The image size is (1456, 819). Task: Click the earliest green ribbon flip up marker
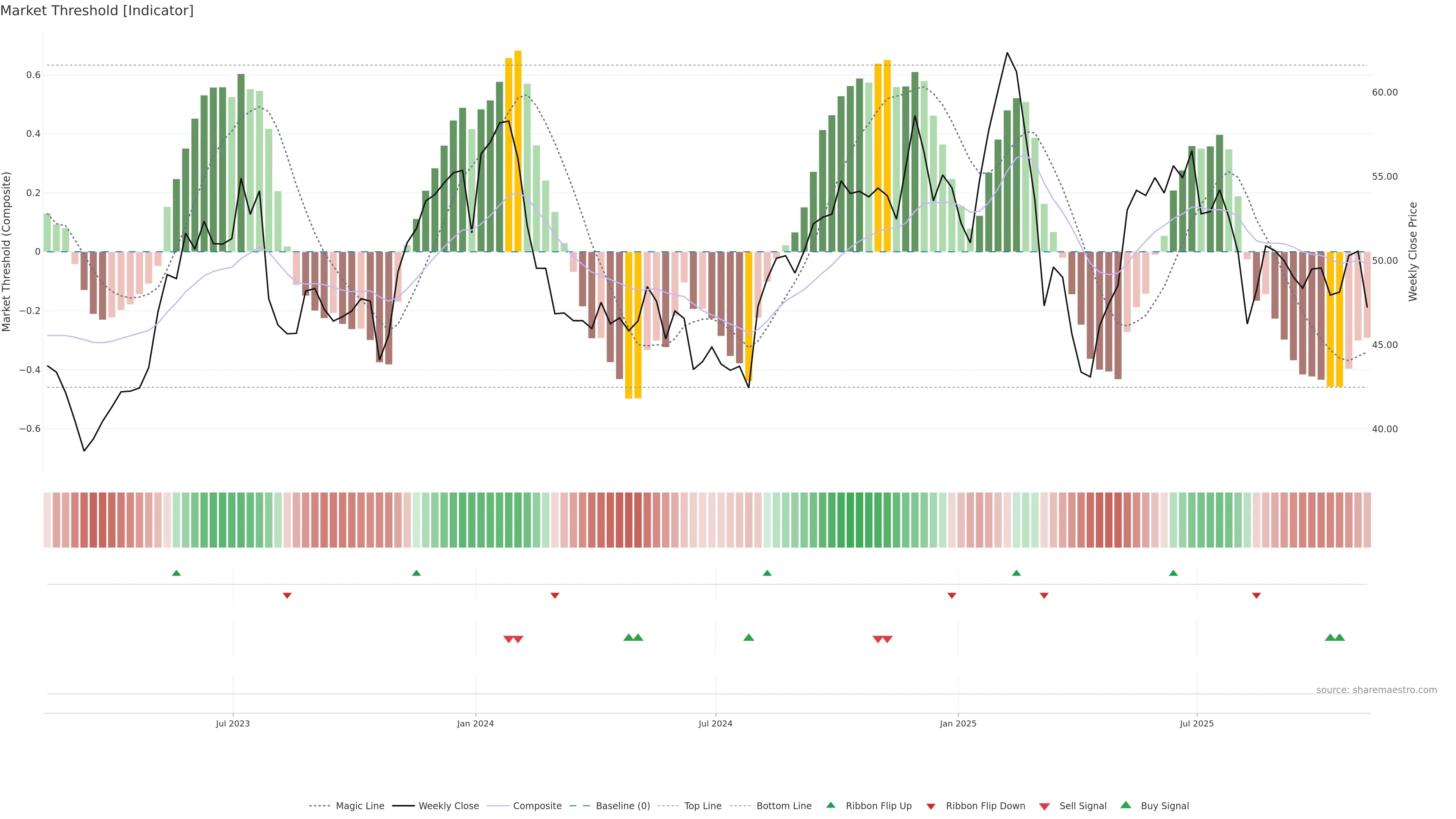176,573
